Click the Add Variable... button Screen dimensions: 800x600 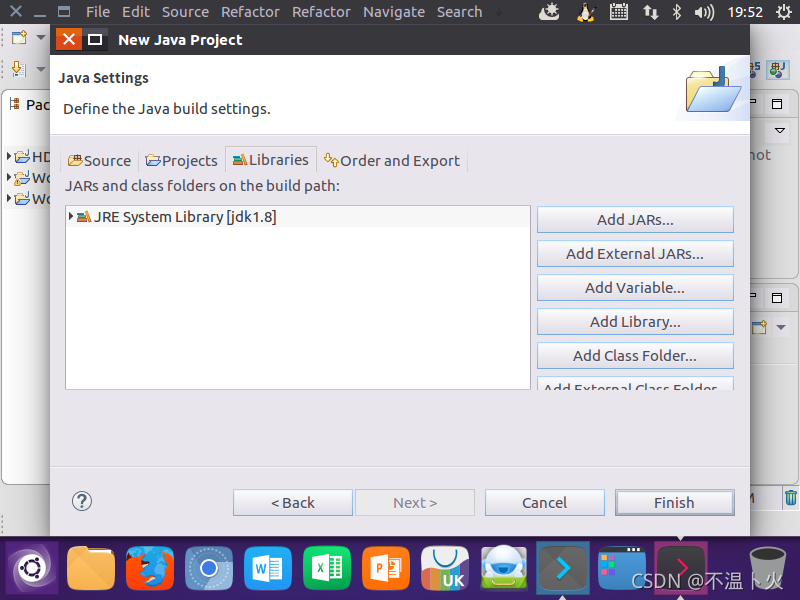click(x=635, y=288)
